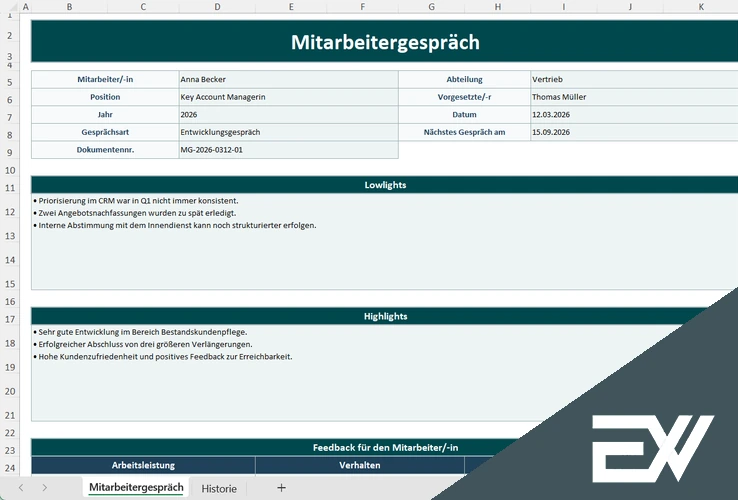This screenshot has width=738, height=500.
Task: Click the Hohe Kundenzufriedenheit line
Action: [x=163, y=356]
